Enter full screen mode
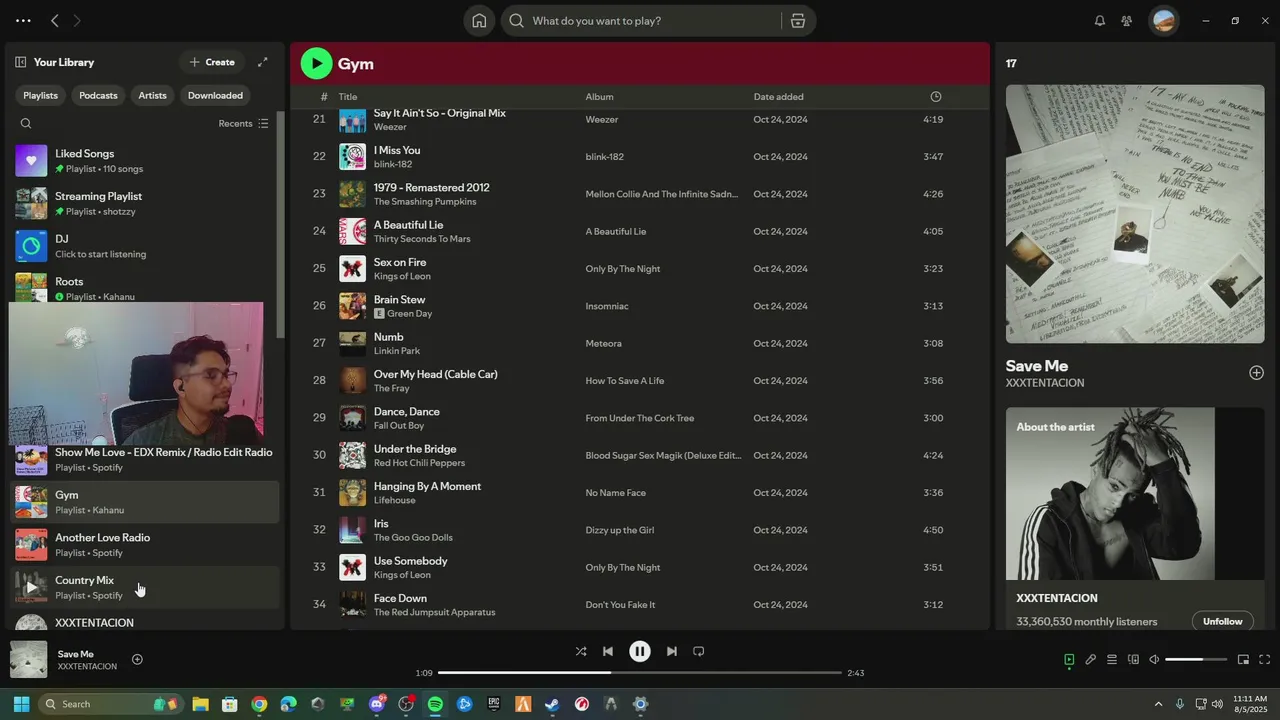 [x=1265, y=660]
